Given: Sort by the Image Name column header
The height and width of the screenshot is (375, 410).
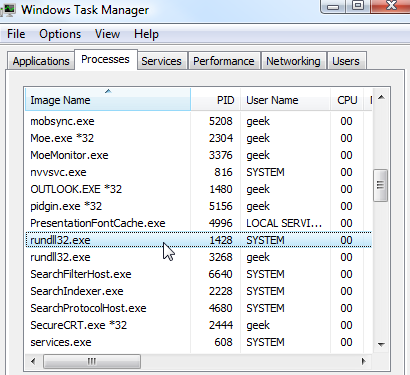Looking at the screenshot, I should [x=108, y=100].
